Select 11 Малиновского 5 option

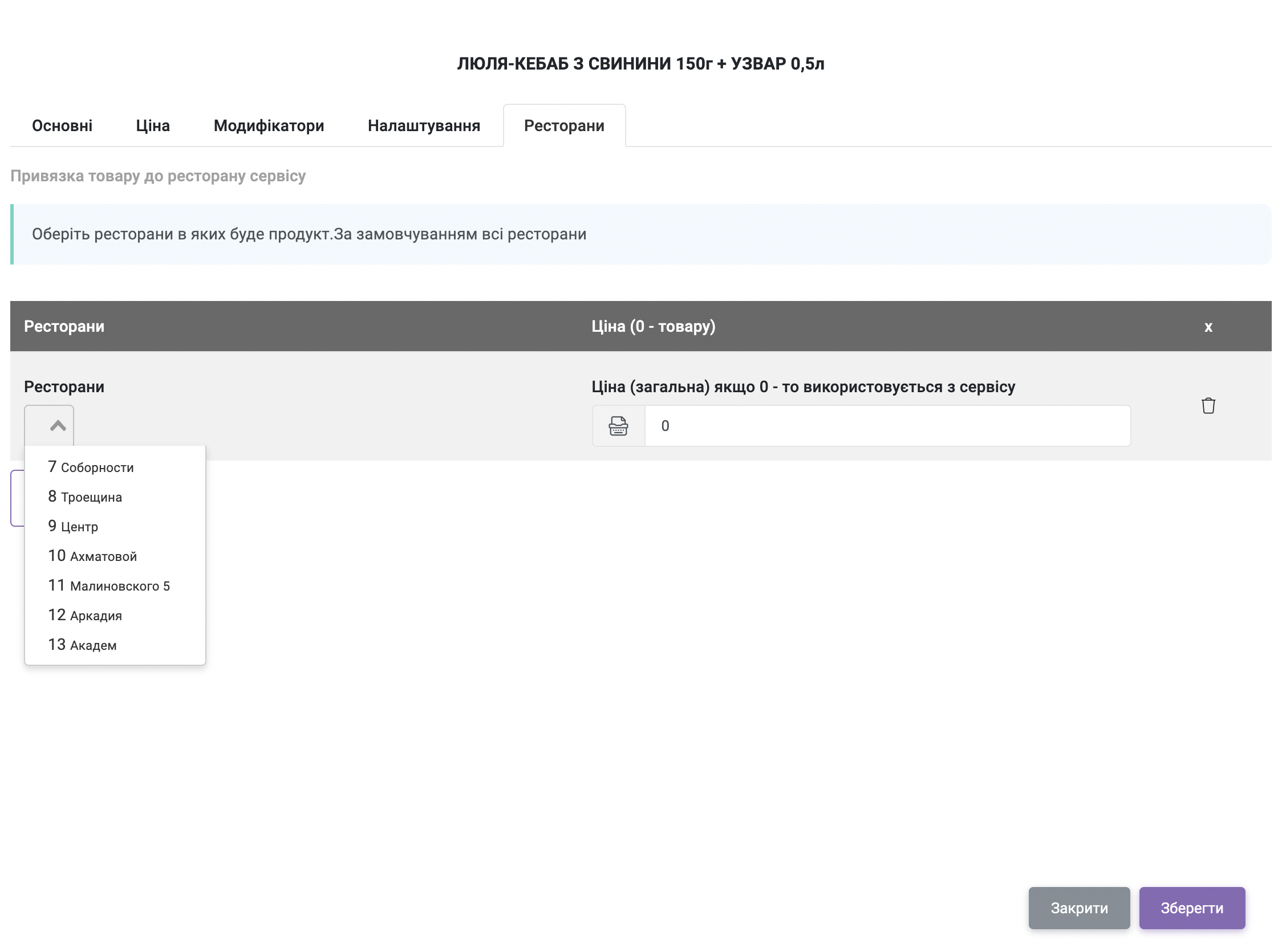pyautogui.click(x=109, y=585)
